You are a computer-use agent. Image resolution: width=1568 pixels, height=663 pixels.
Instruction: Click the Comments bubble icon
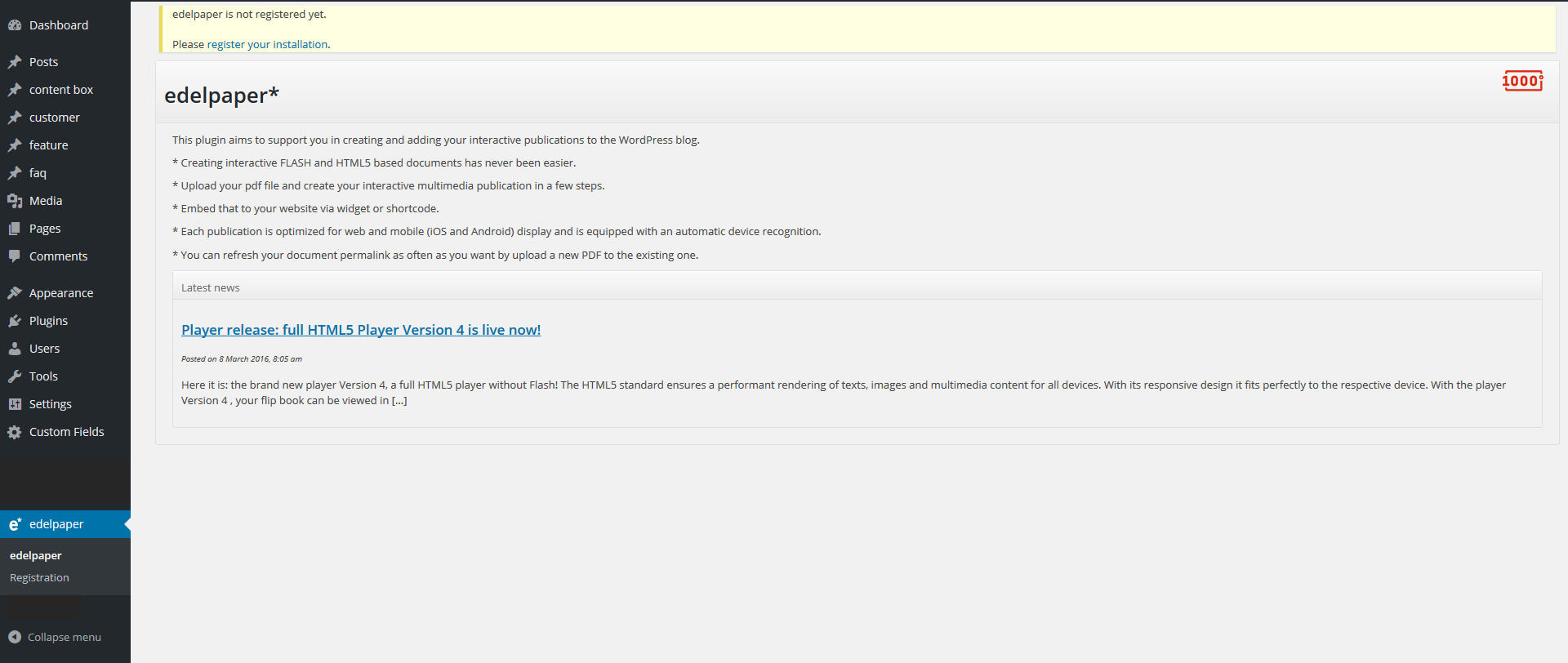pyautogui.click(x=15, y=256)
